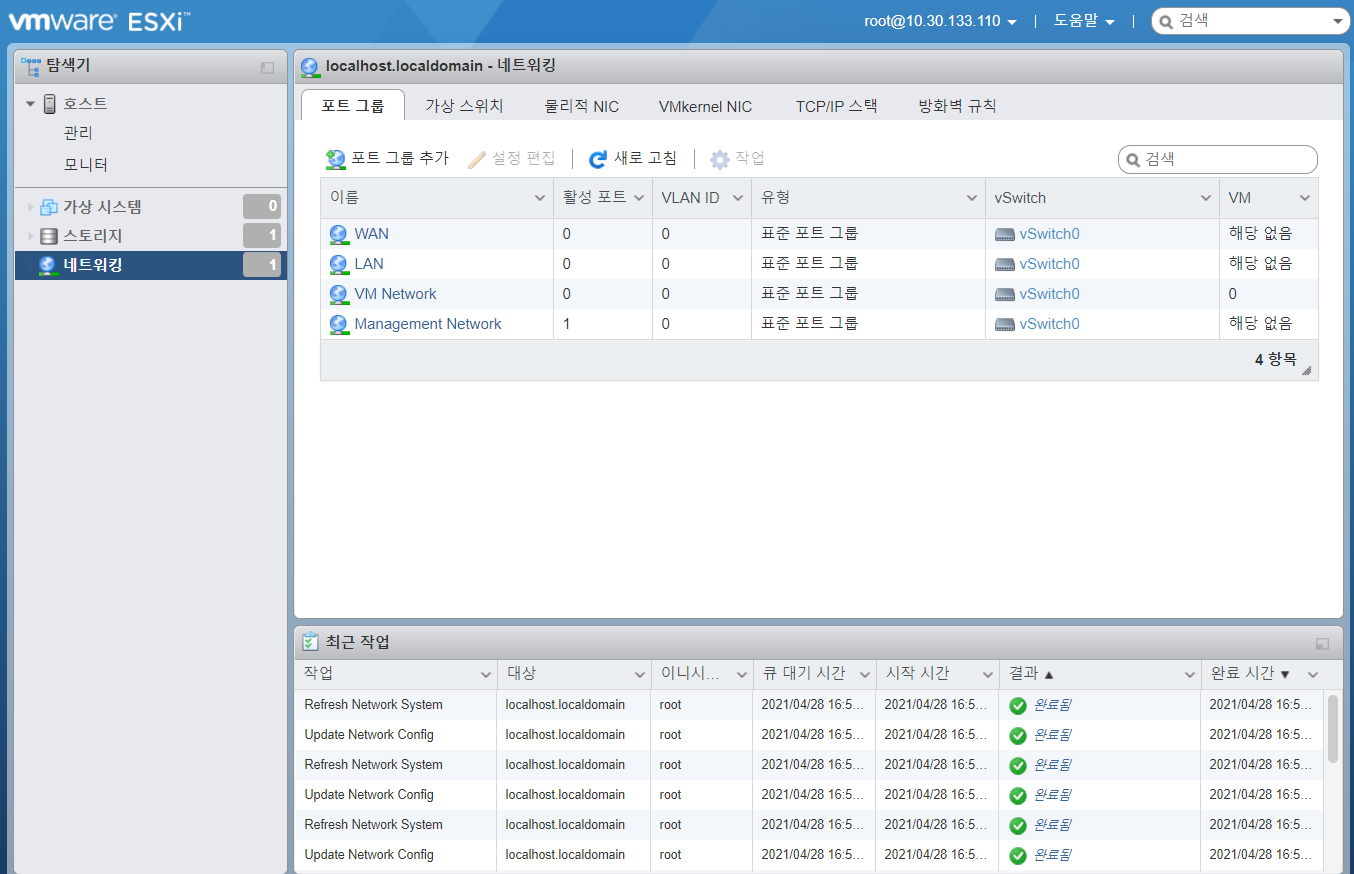
Task: Open the VM column dropdown arrow
Action: 1305,199
